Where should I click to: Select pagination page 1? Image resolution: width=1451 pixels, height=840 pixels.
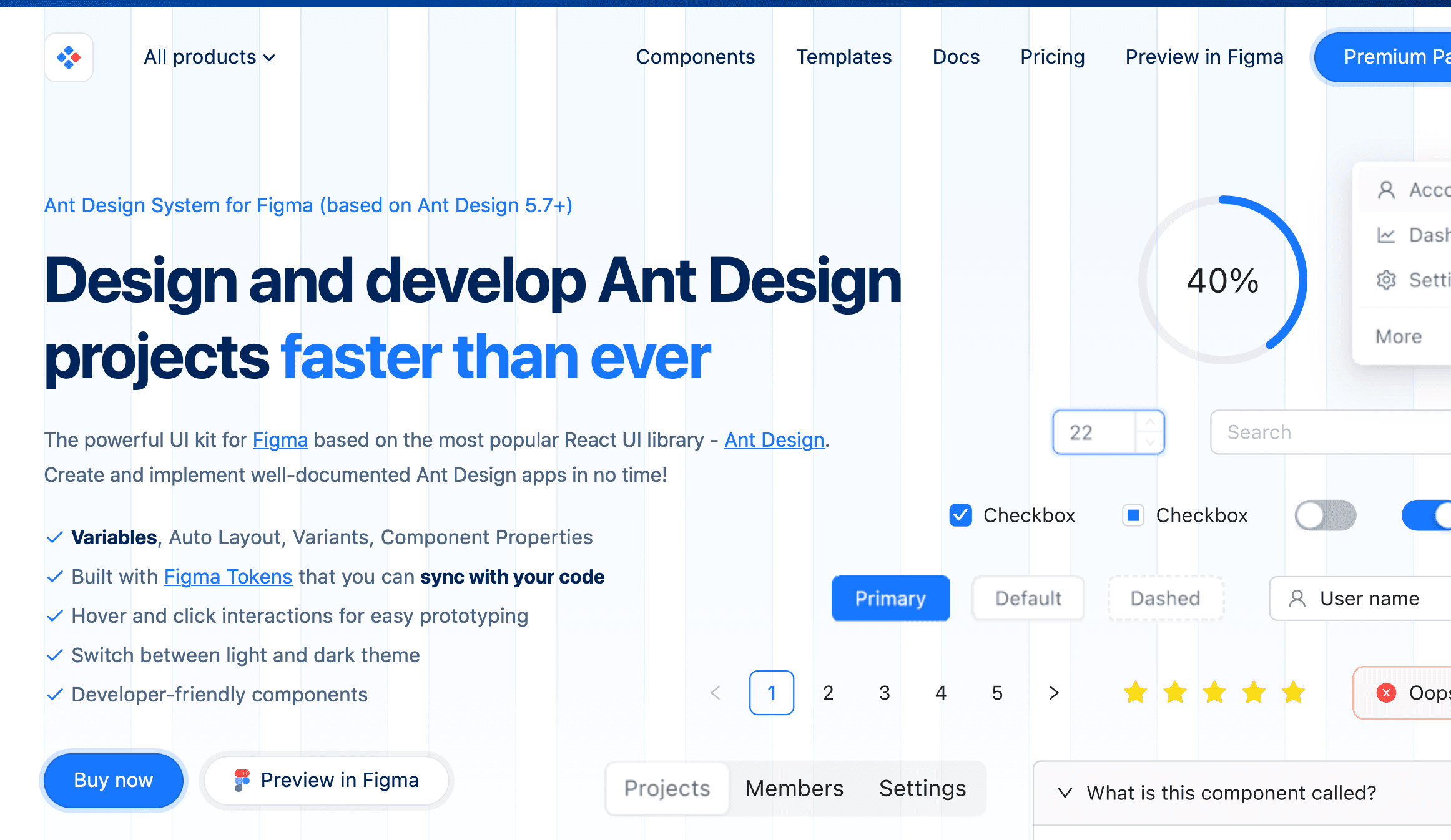[x=772, y=693]
